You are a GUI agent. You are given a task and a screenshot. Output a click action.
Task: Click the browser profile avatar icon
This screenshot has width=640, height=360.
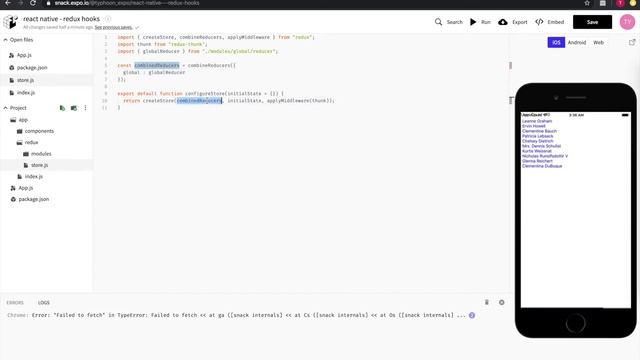tap(620, 3)
